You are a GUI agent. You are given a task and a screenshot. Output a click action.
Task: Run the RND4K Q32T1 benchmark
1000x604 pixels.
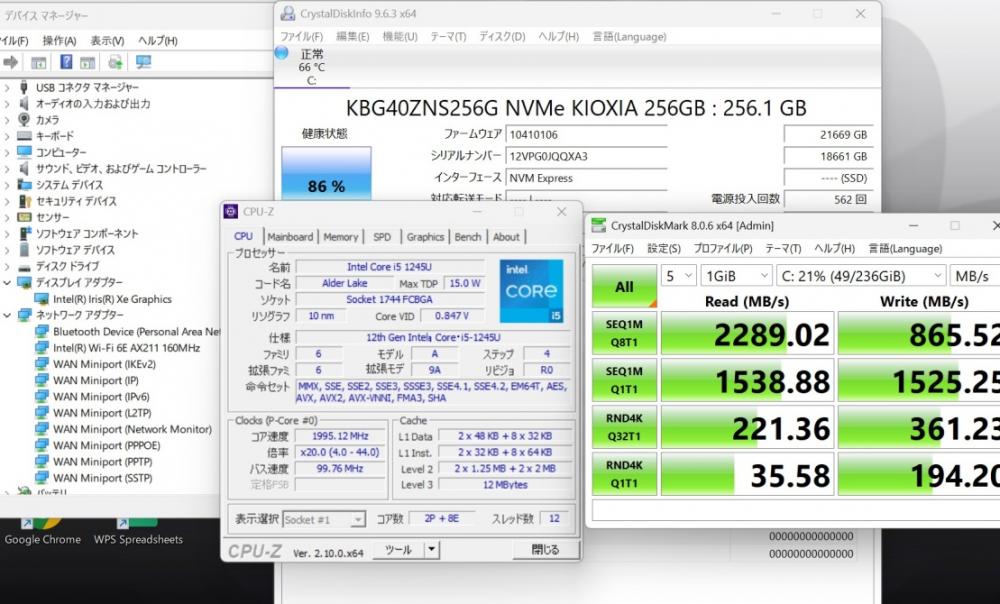[624, 427]
